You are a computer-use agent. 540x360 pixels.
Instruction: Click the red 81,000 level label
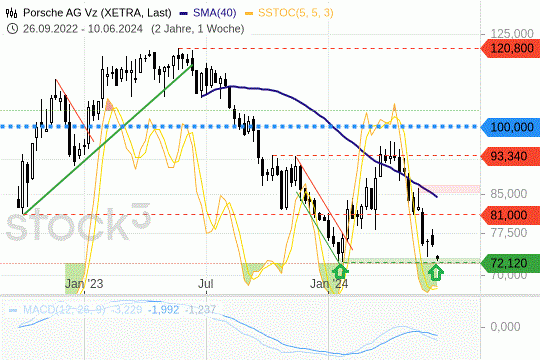pos(510,215)
